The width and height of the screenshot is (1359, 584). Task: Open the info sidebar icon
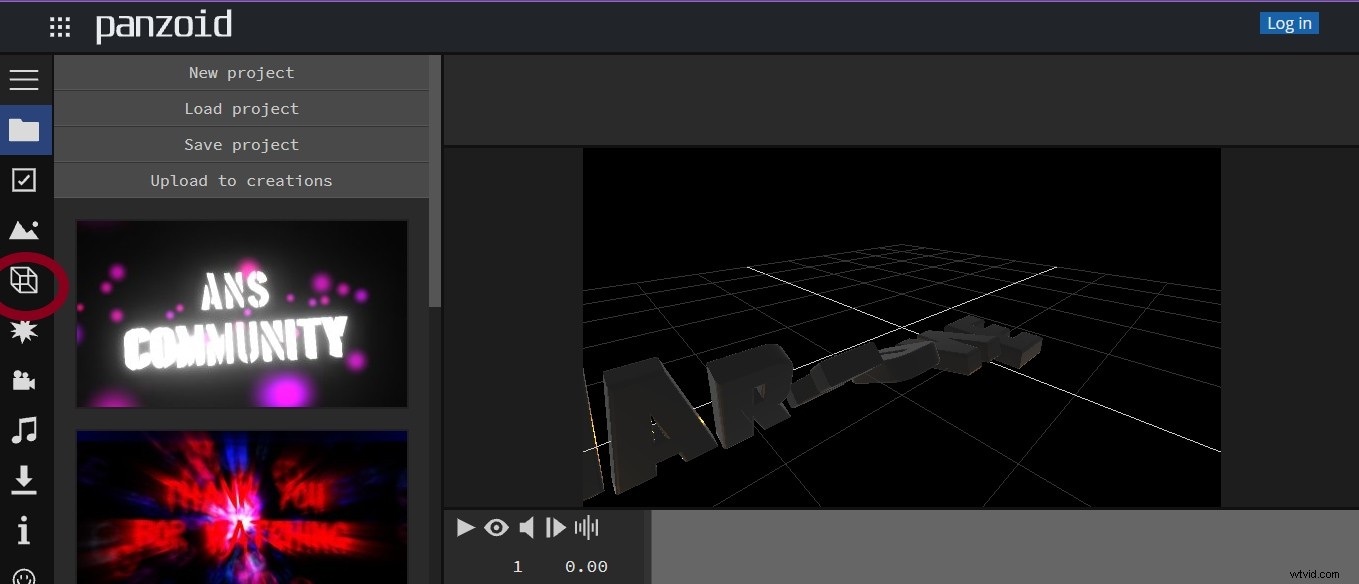click(24, 530)
